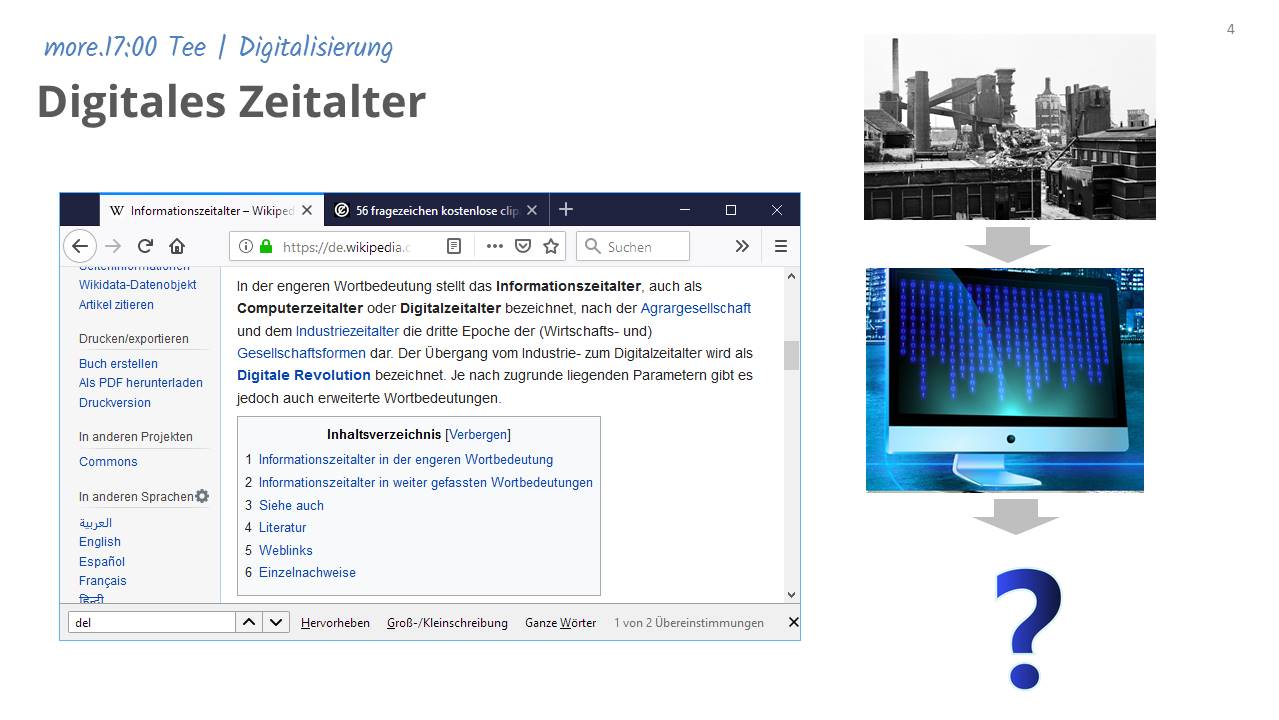Click the green padlock security icon

coord(265,246)
